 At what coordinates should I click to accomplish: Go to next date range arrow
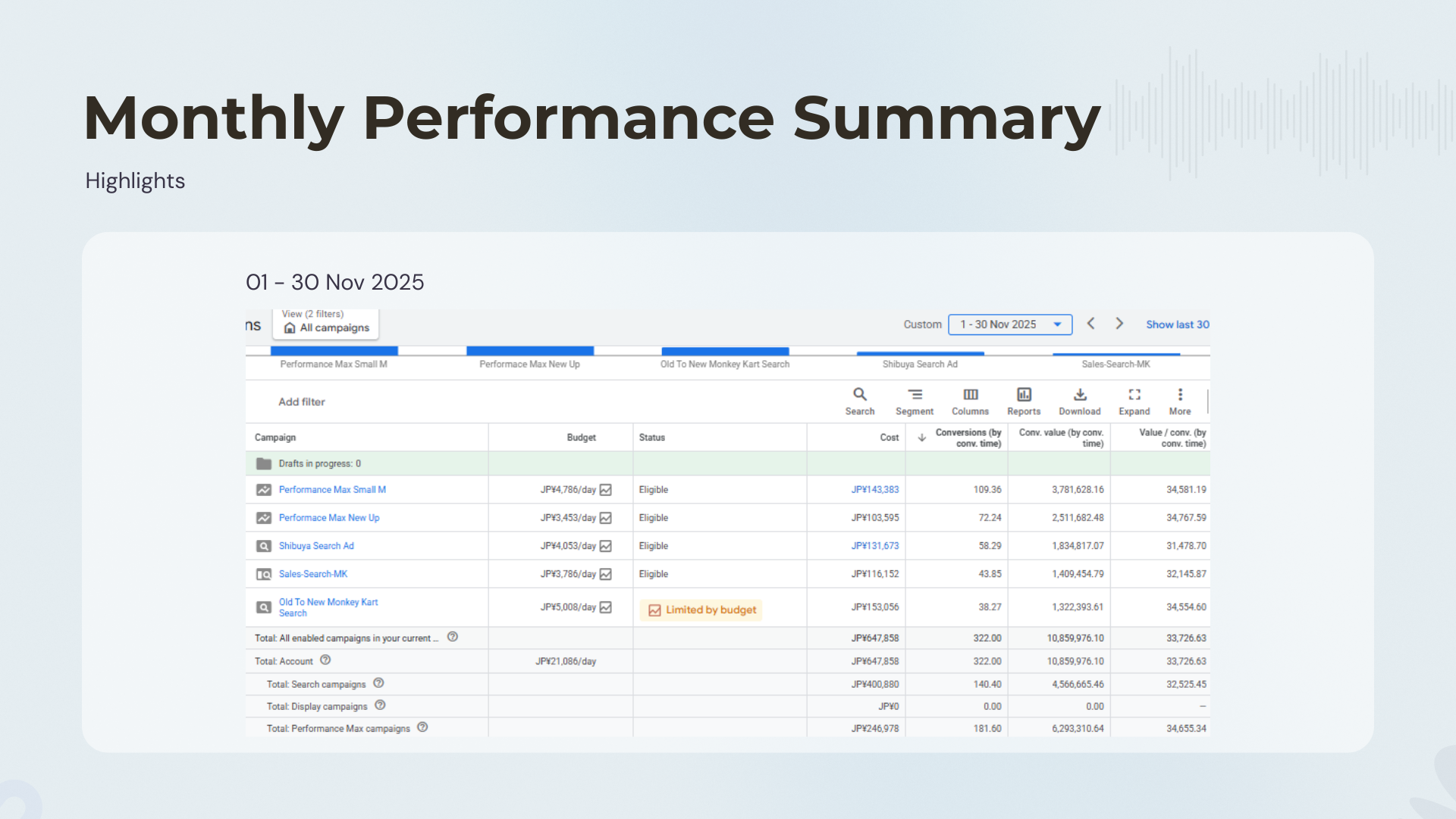[x=1119, y=324]
